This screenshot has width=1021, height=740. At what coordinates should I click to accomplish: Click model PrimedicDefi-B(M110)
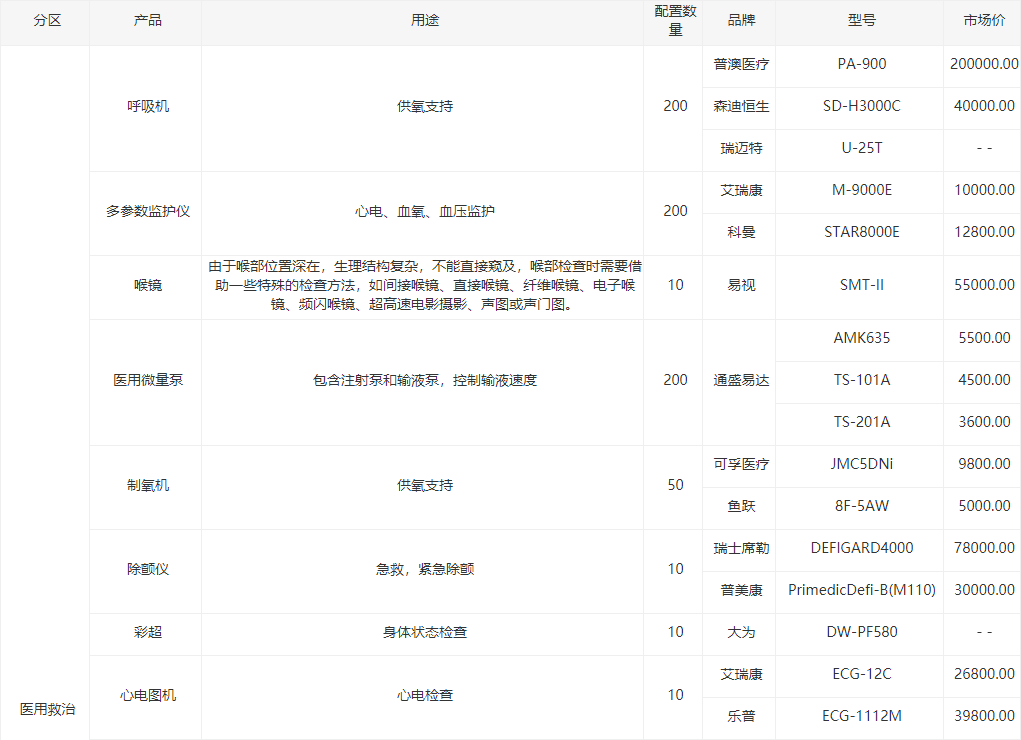tap(861, 590)
